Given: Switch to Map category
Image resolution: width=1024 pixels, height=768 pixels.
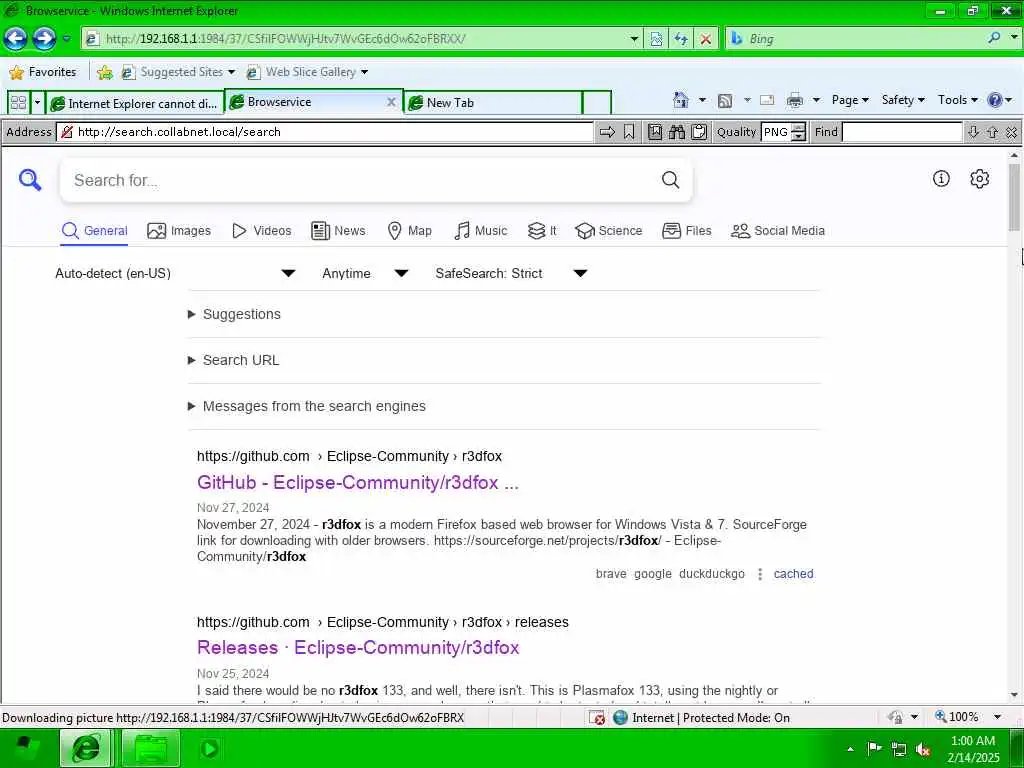Looking at the screenshot, I should (x=409, y=231).
